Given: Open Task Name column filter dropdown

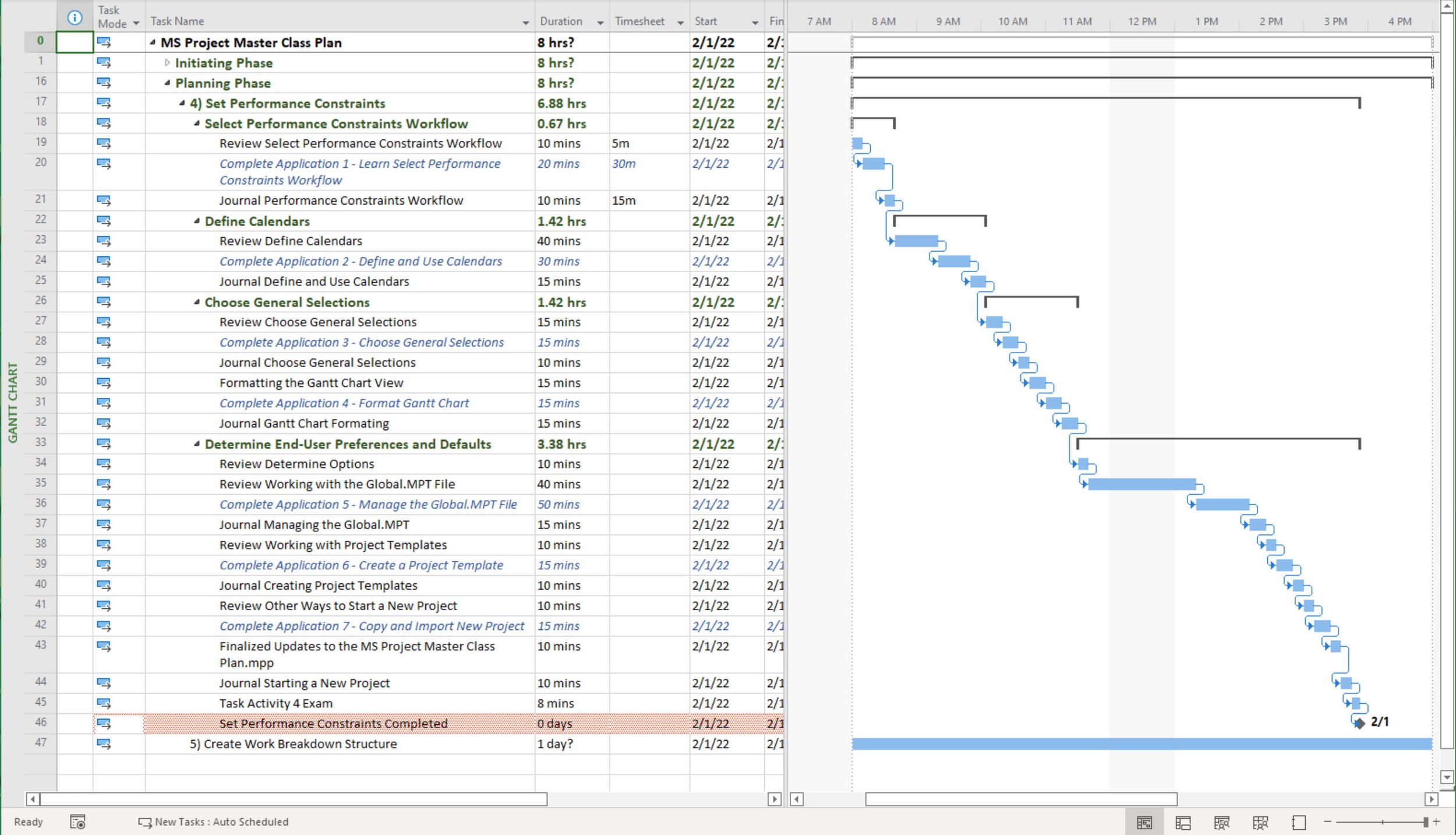Looking at the screenshot, I should click(x=525, y=23).
